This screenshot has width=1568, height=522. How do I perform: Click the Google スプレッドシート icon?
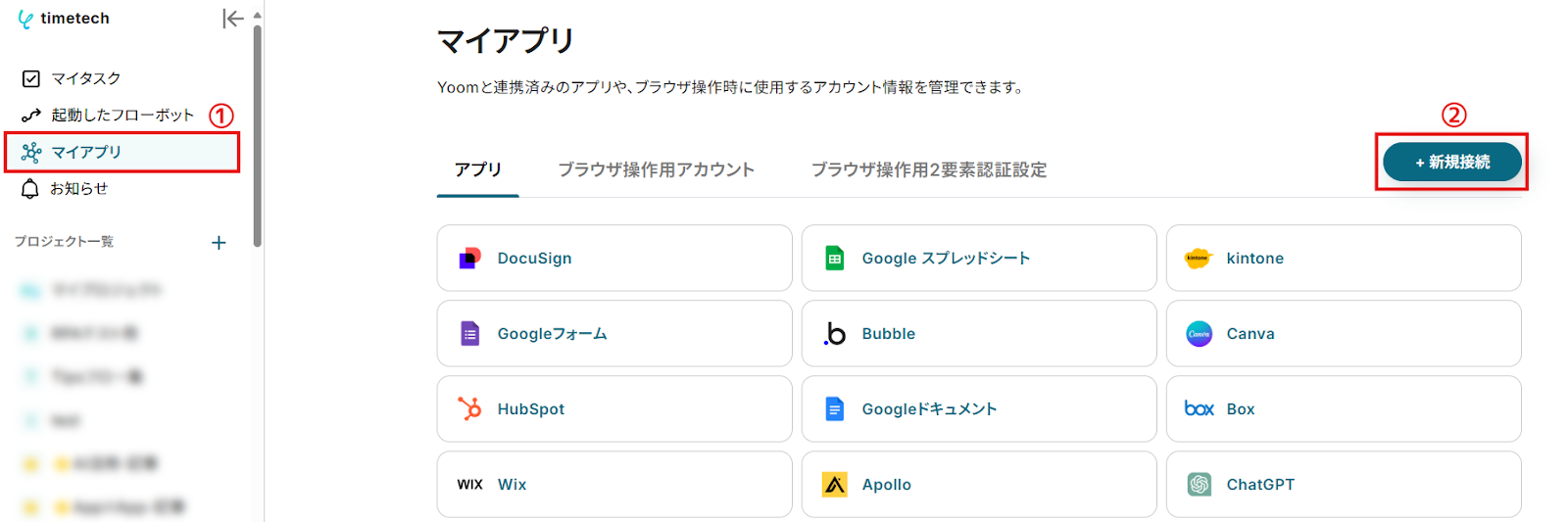pos(835,259)
